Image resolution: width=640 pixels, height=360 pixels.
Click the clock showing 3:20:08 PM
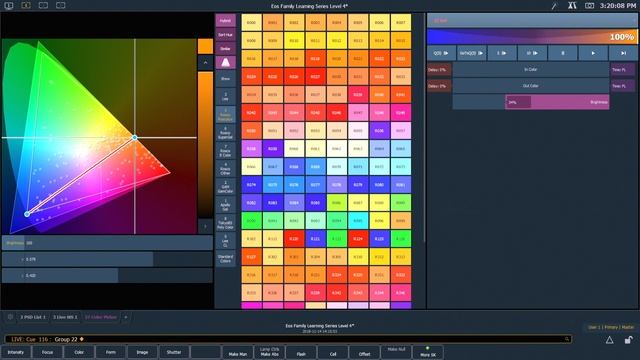[618, 6]
